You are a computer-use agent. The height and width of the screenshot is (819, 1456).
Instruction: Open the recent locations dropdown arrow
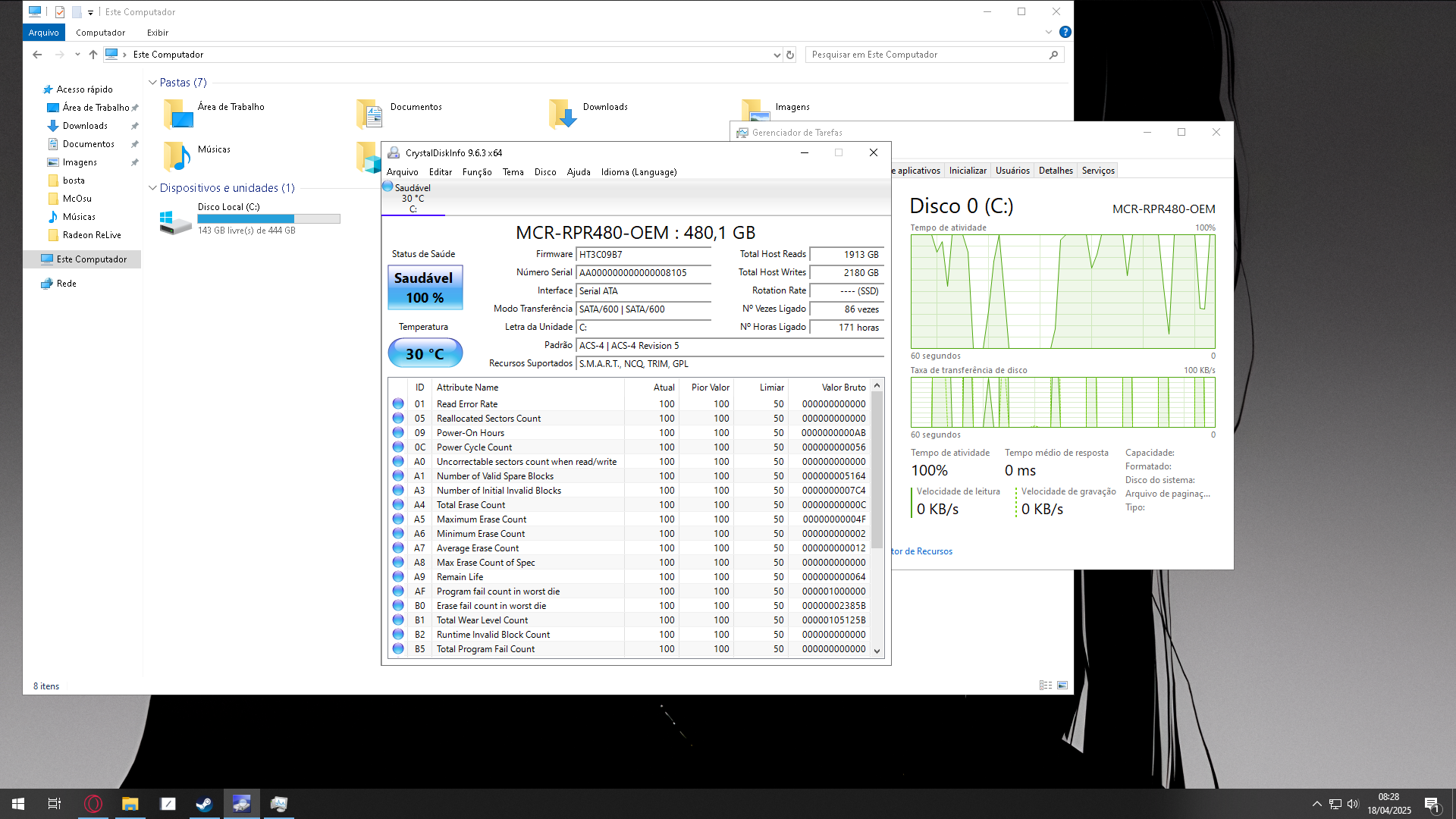77,55
